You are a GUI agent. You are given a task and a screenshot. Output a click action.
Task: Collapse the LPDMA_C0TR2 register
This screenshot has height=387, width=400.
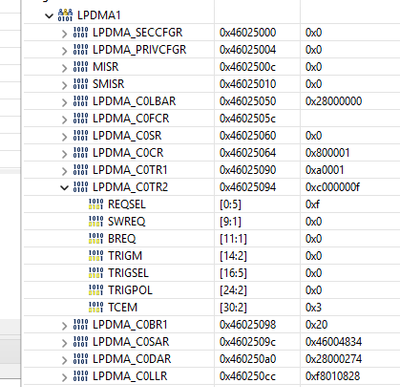(x=64, y=188)
